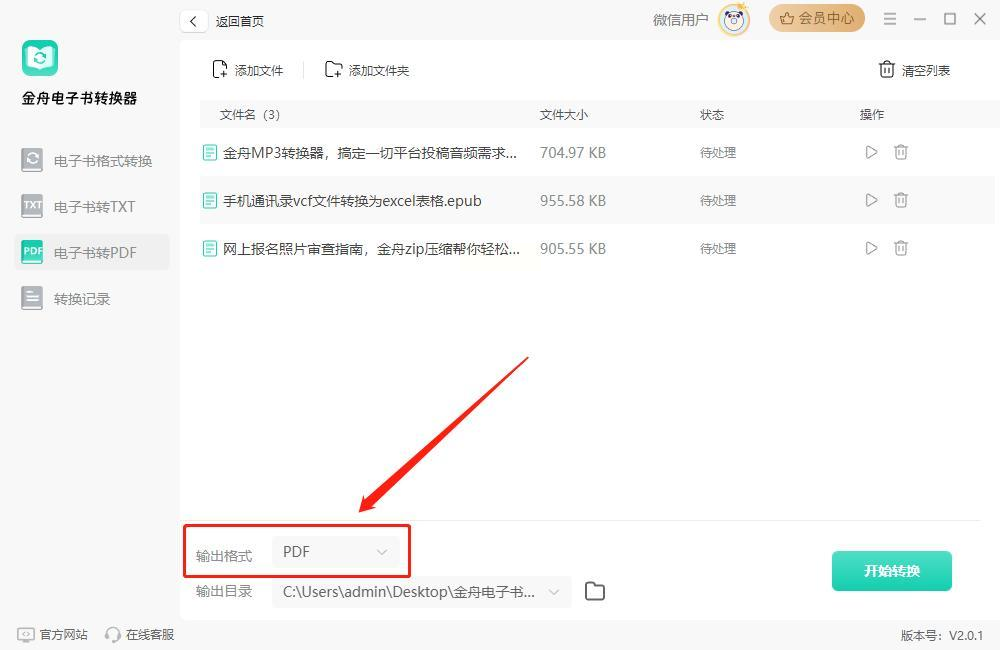
Task: Click the 微信用户 username text
Action: coord(680,20)
